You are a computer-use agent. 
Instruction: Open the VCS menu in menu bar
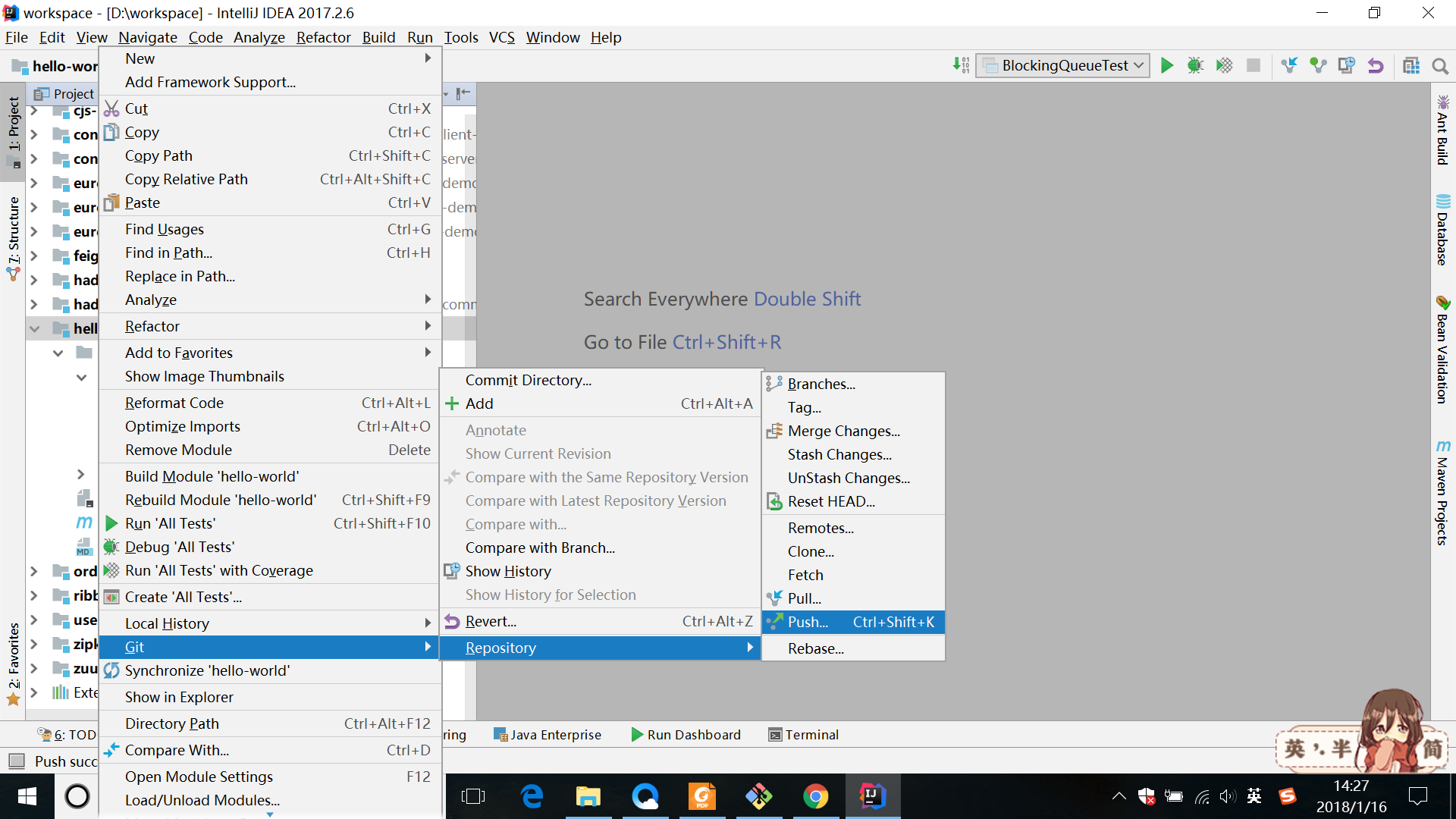click(x=501, y=37)
